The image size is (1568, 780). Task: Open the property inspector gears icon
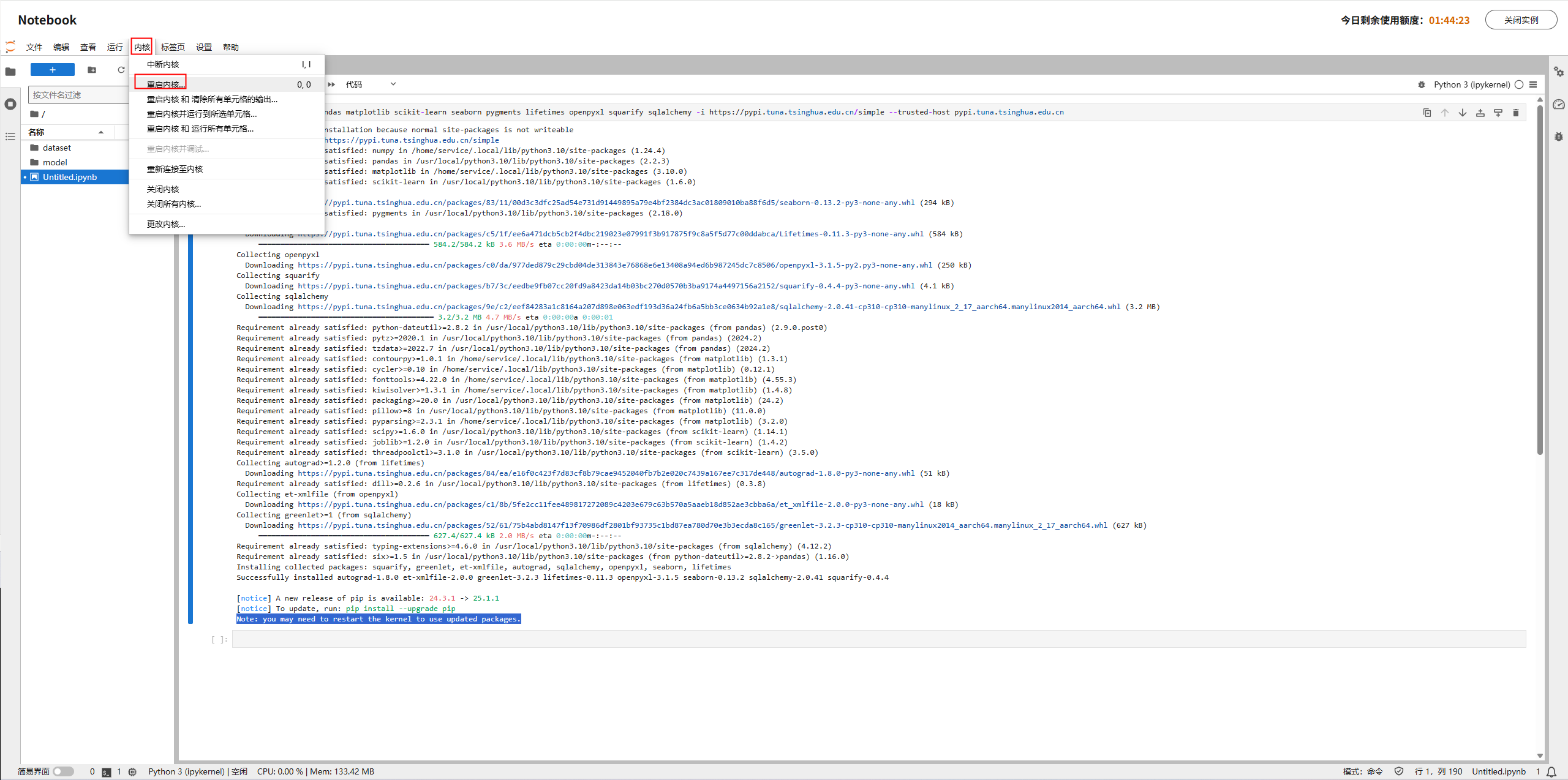[1558, 72]
